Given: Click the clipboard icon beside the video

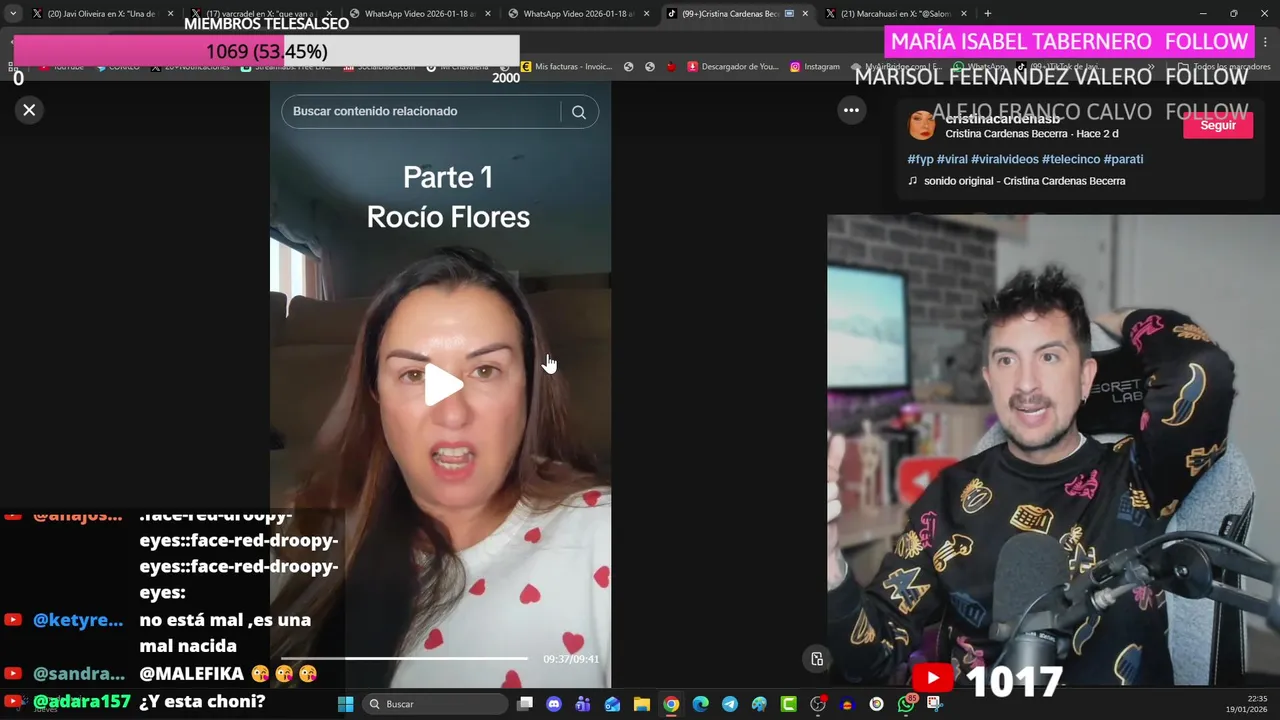Looking at the screenshot, I should click(817, 659).
